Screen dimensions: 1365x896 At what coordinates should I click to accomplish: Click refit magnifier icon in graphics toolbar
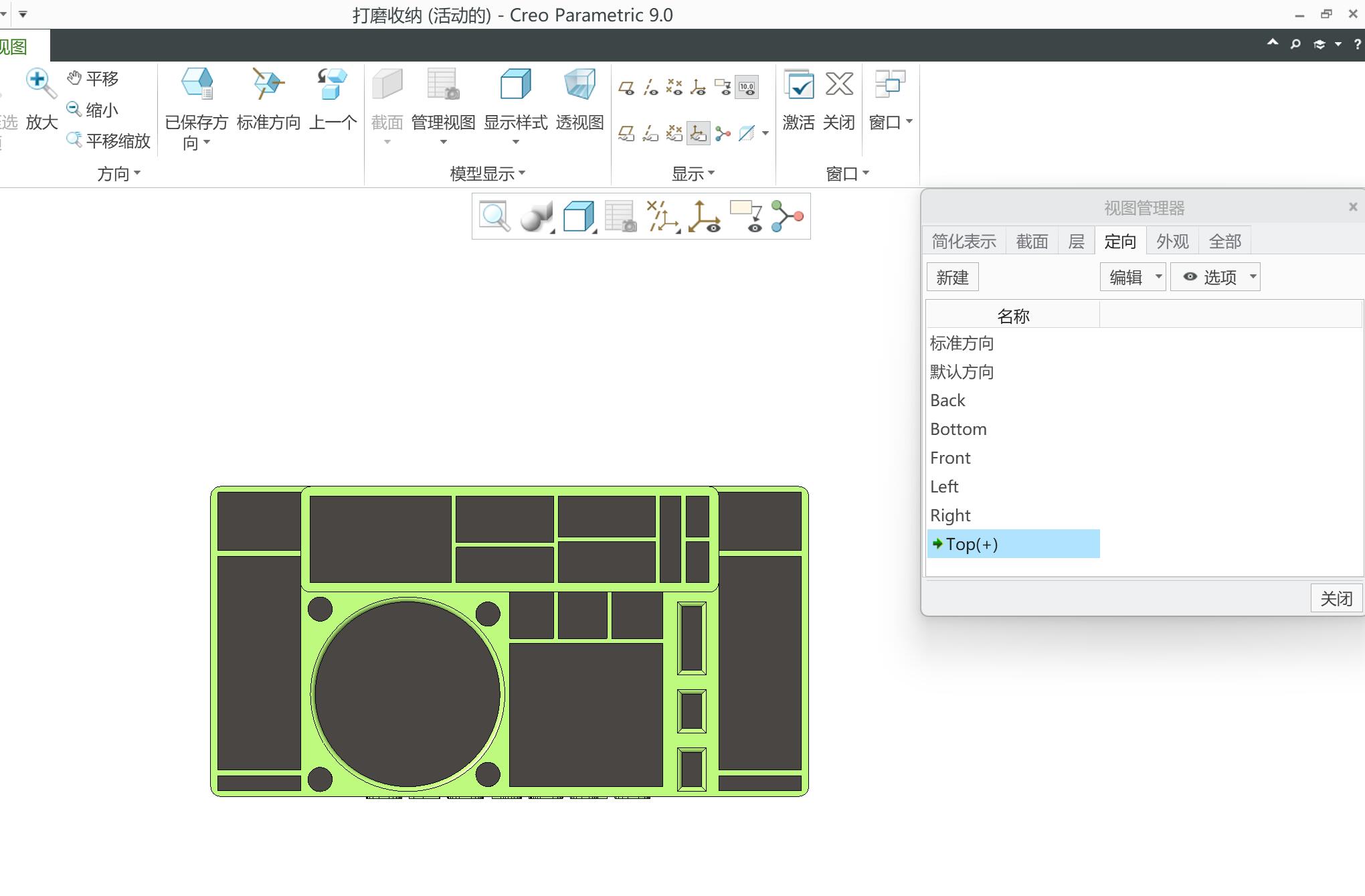click(494, 216)
